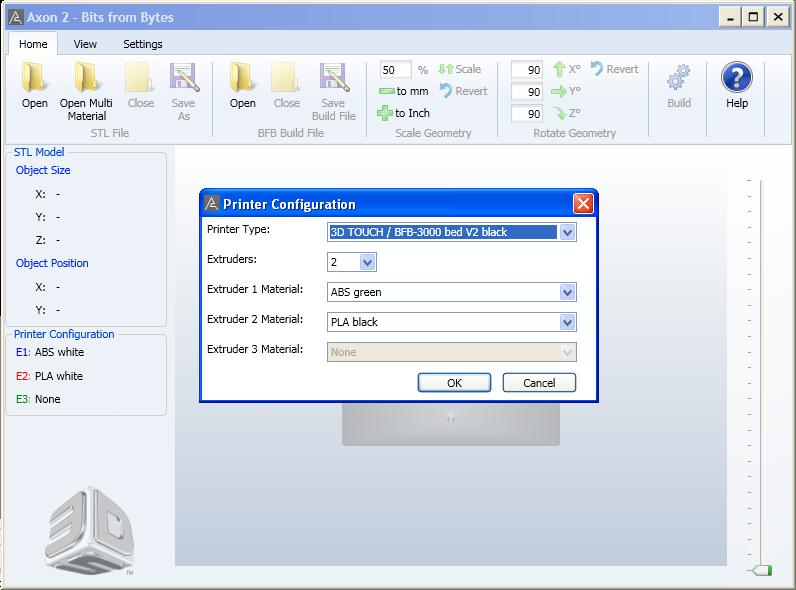Convert geometry to mm
Image resolution: width=796 pixels, height=590 pixels.
[404, 91]
